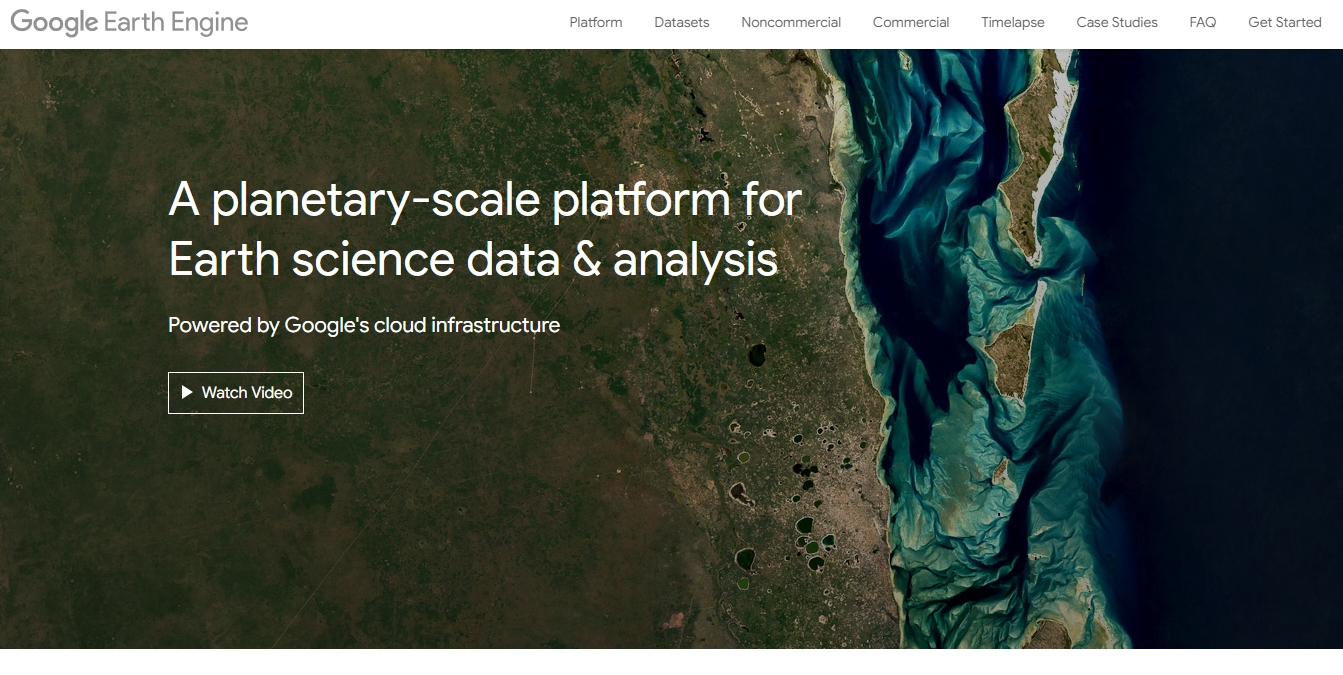Click the word "Google" in the logo
This screenshot has height=675, width=1343.
(x=55, y=23)
